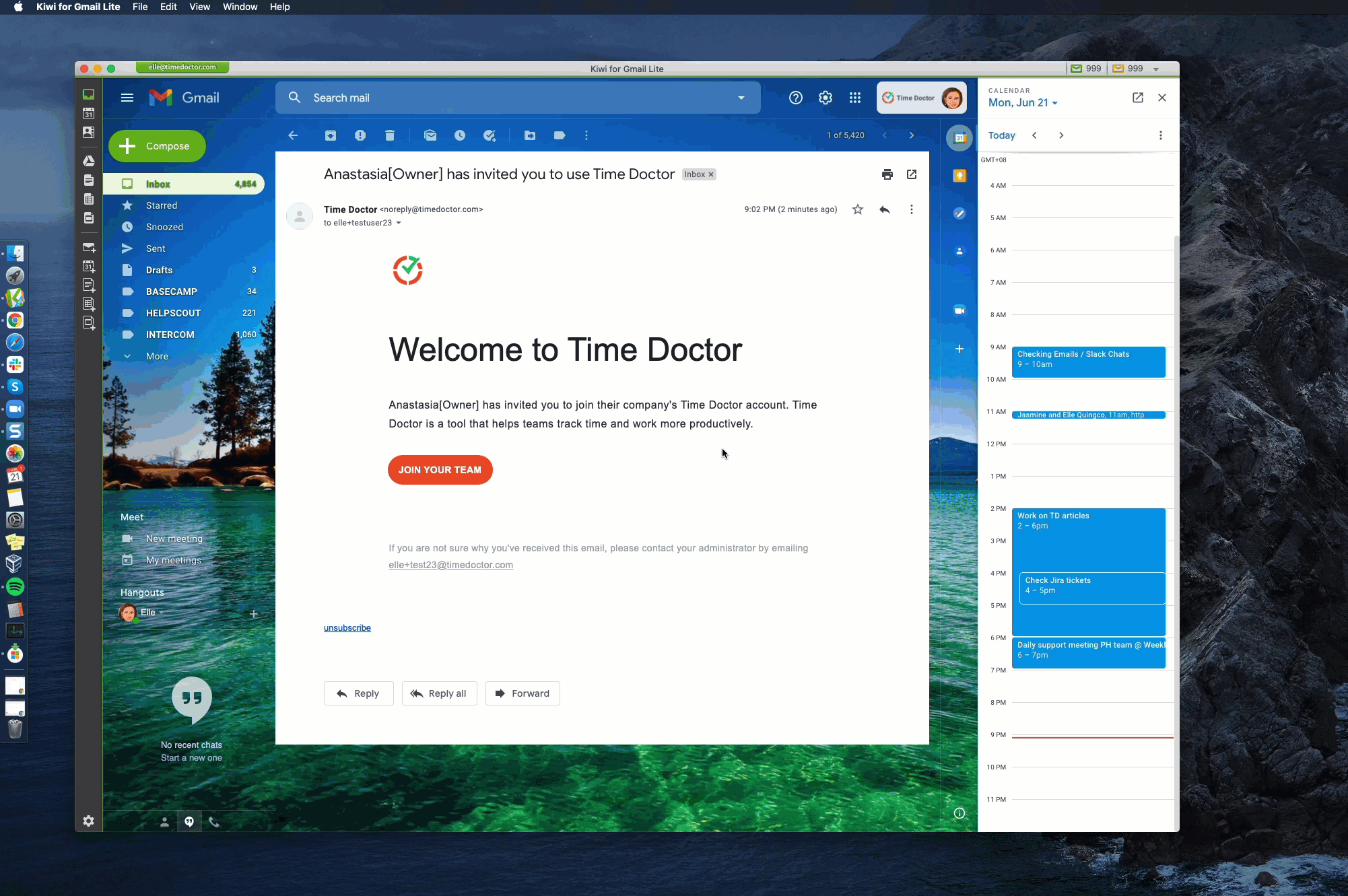
Task: Click the Reply all button
Action: [439, 693]
